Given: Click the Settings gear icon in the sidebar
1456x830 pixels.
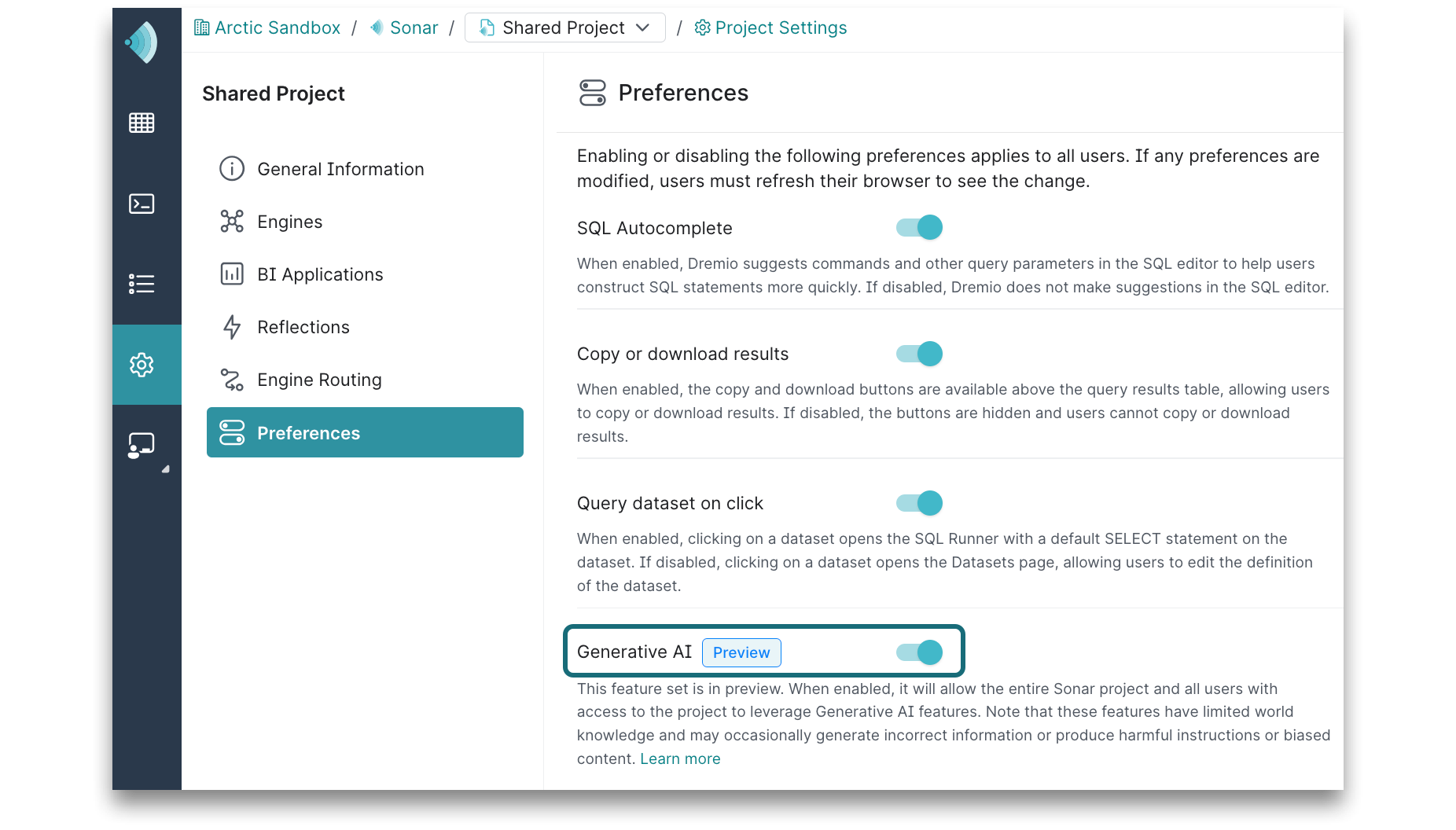Looking at the screenshot, I should click(x=142, y=365).
